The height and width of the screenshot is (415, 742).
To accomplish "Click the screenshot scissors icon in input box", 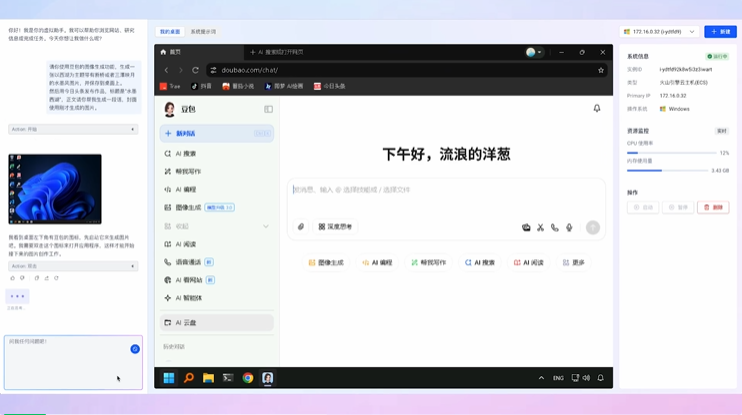I will click(x=540, y=228).
